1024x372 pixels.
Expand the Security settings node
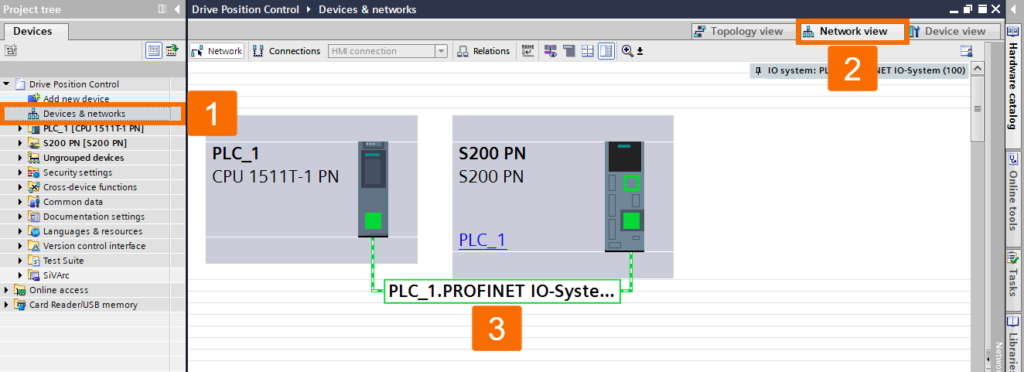point(20,172)
